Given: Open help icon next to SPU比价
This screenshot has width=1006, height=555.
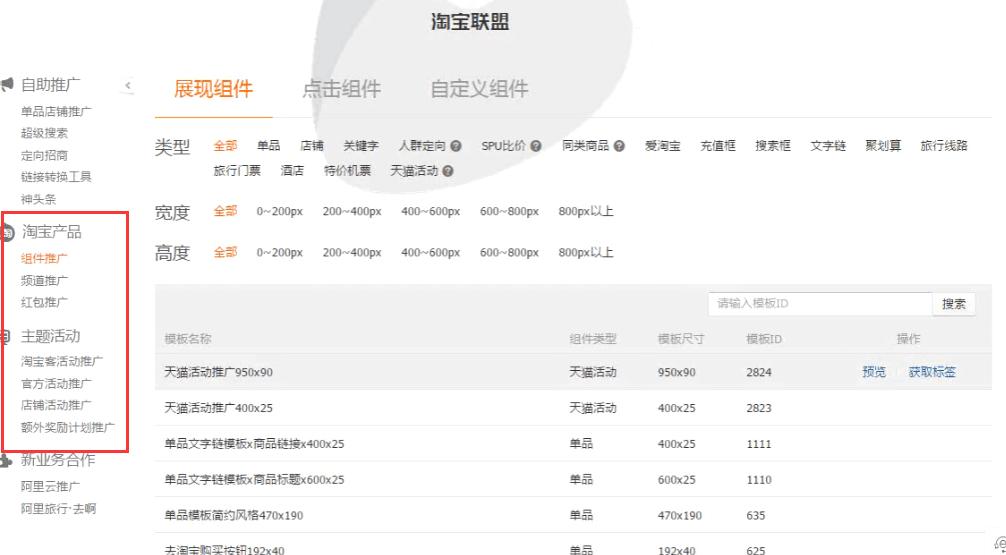Looking at the screenshot, I should pyautogui.click(x=536, y=146).
